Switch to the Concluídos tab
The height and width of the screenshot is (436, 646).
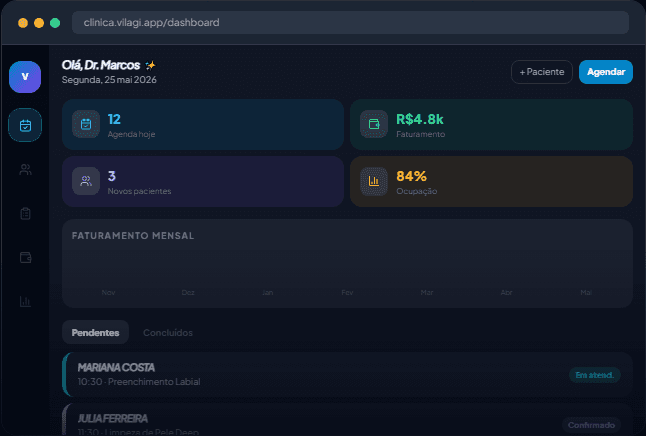(x=168, y=332)
